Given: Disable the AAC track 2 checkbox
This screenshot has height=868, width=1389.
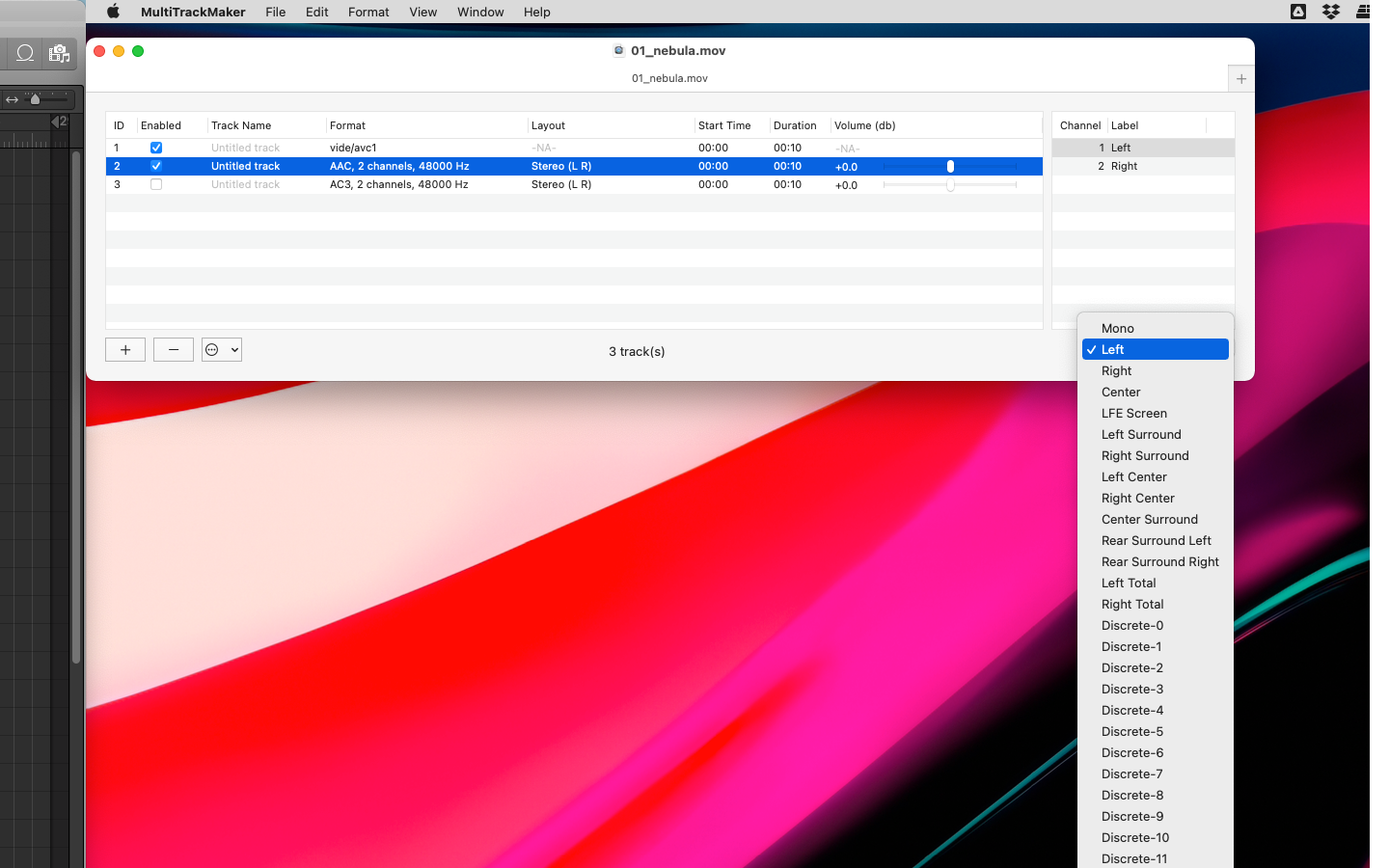Looking at the screenshot, I should coord(156,166).
